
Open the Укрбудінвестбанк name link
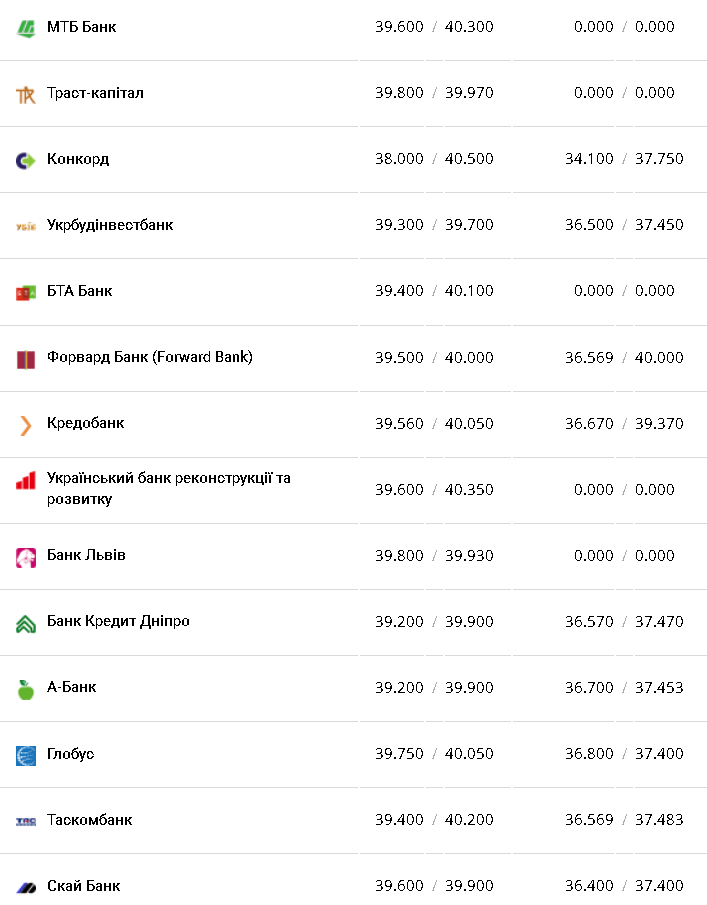coord(110,225)
